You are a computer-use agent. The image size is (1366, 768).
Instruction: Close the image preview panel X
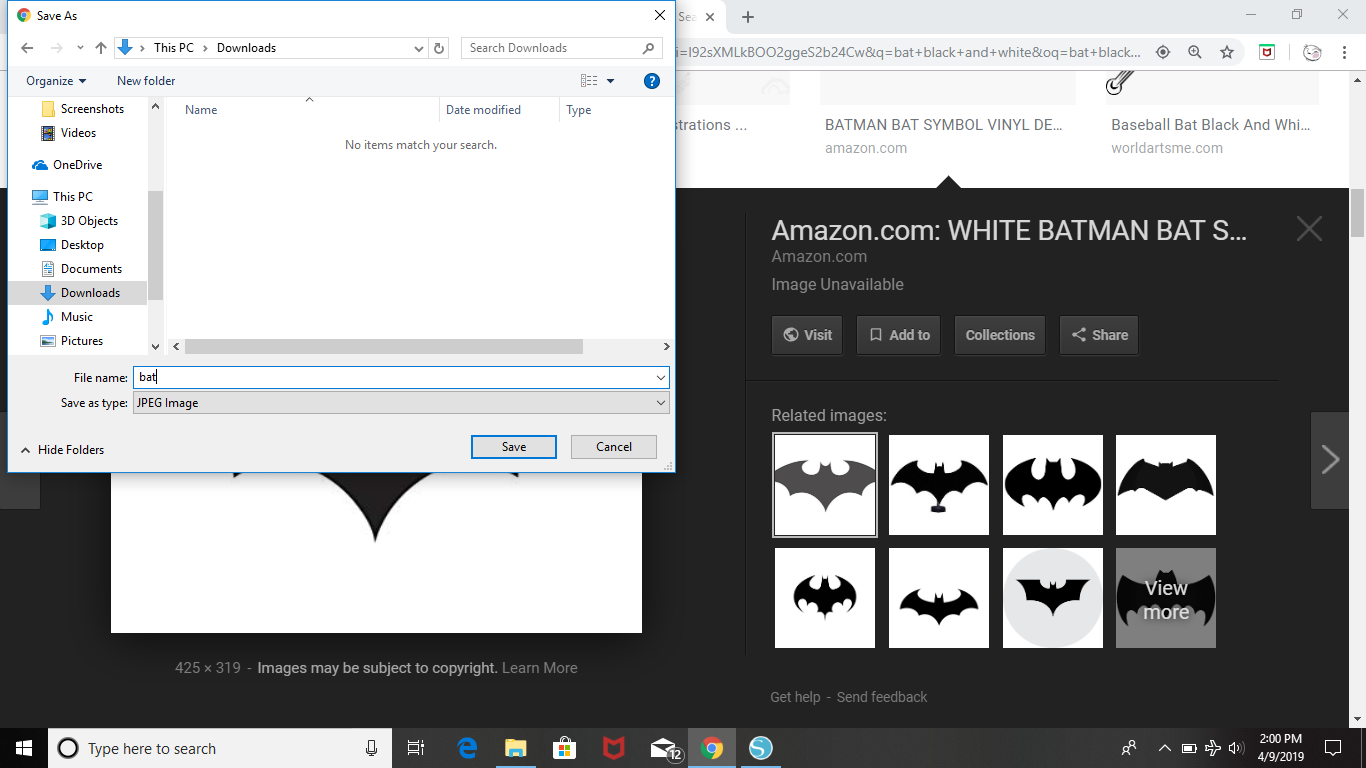click(1309, 229)
